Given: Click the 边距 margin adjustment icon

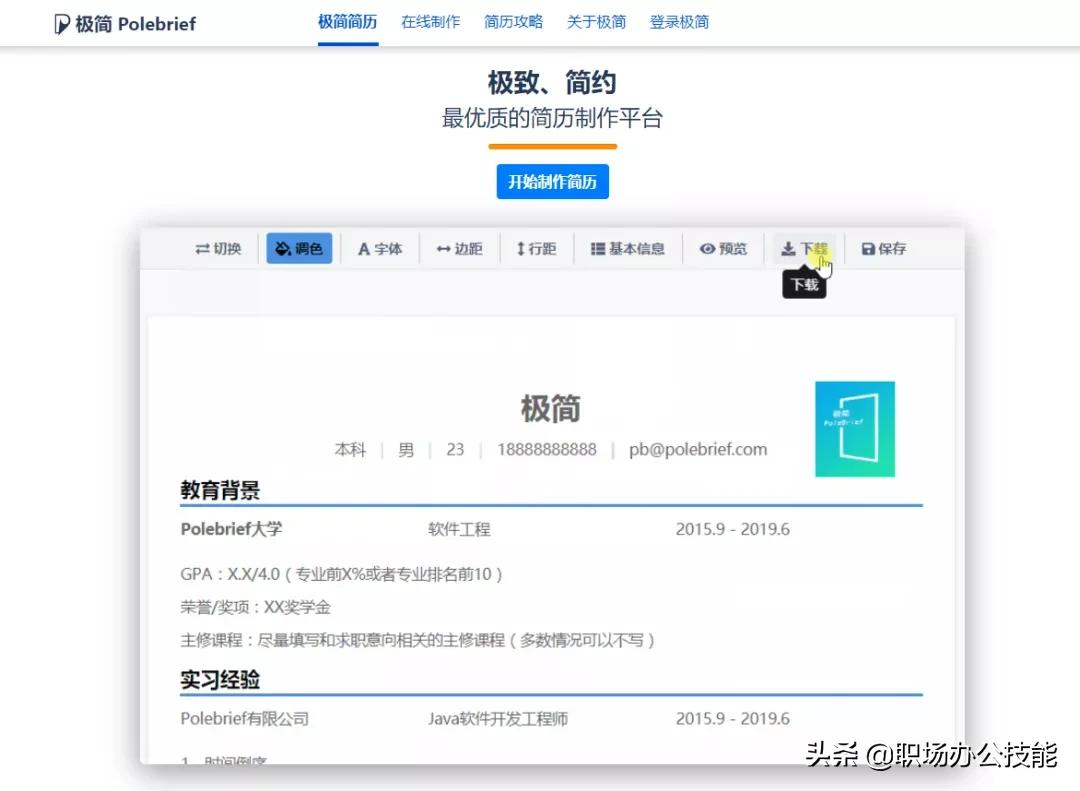Looking at the screenshot, I should [459, 248].
